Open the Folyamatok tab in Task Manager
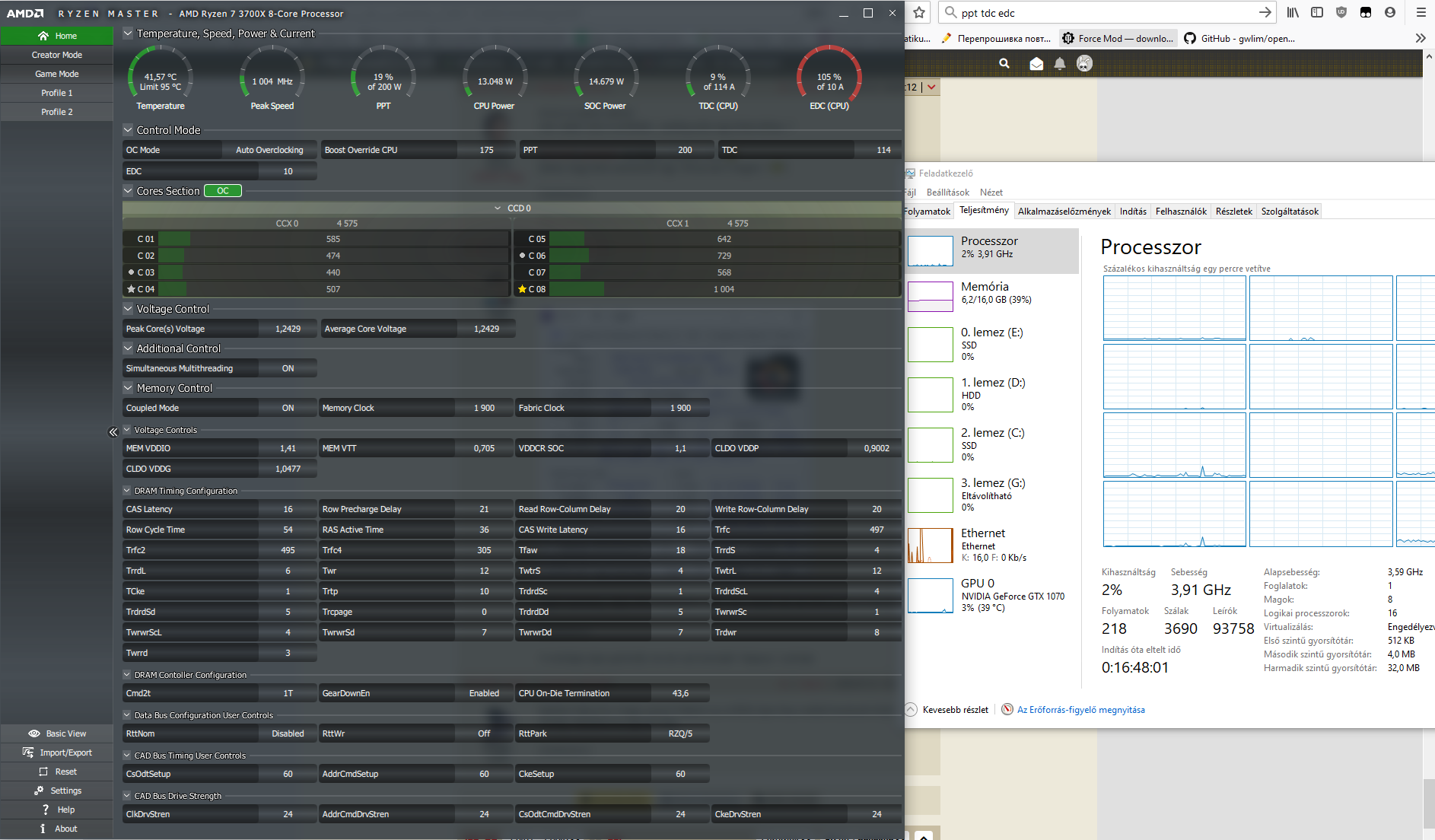This screenshot has width=1435, height=840. coord(928,212)
